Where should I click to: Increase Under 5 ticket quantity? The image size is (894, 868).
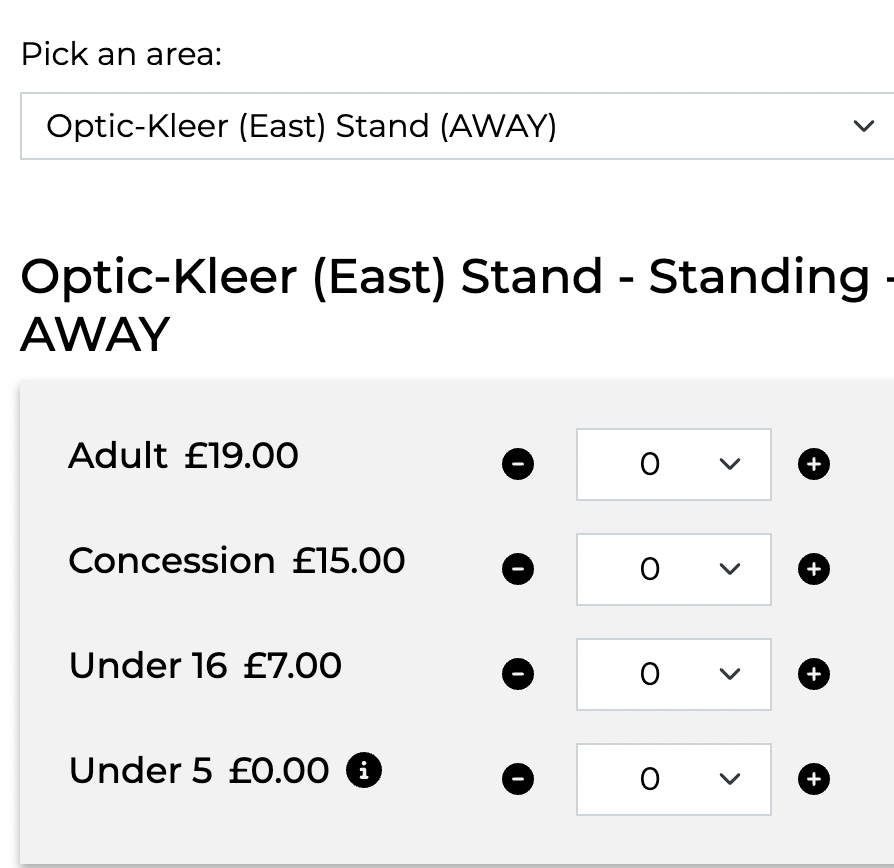(x=814, y=779)
